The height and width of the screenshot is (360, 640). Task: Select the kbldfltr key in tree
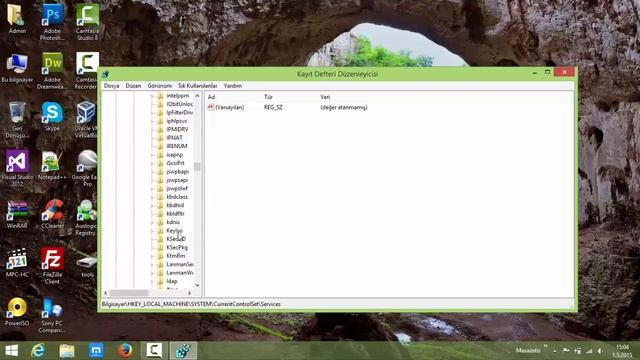pos(176,213)
